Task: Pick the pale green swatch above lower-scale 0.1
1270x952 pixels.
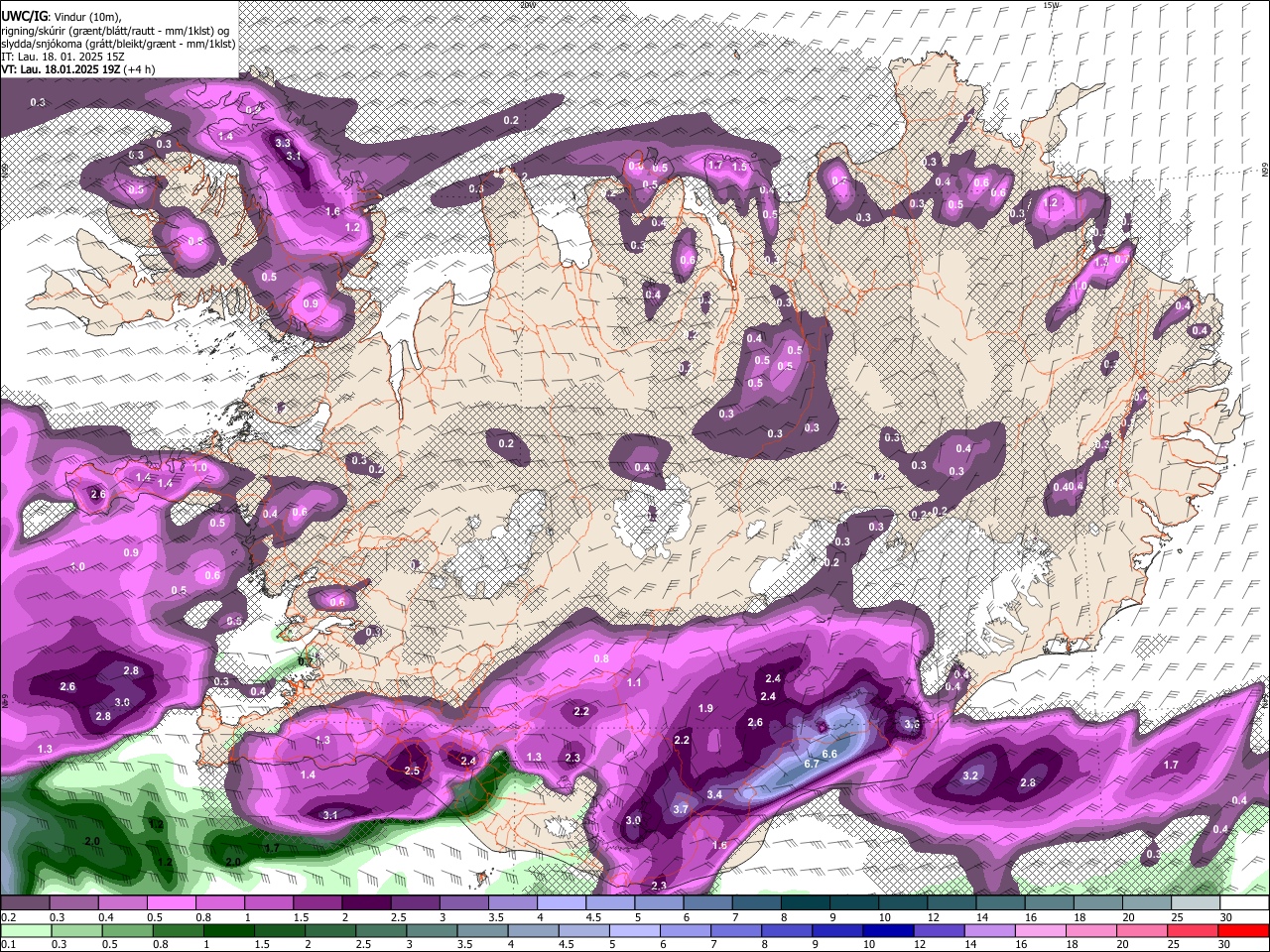Action: (x=26, y=931)
